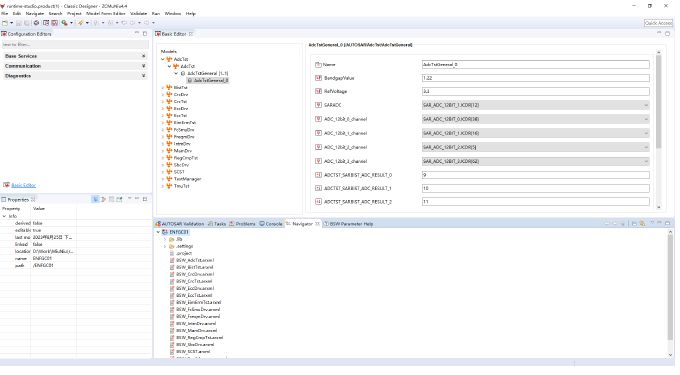The height and width of the screenshot is (375, 680).
Task: Click the .settings folder icon
Action: click(x=172, y=246)
